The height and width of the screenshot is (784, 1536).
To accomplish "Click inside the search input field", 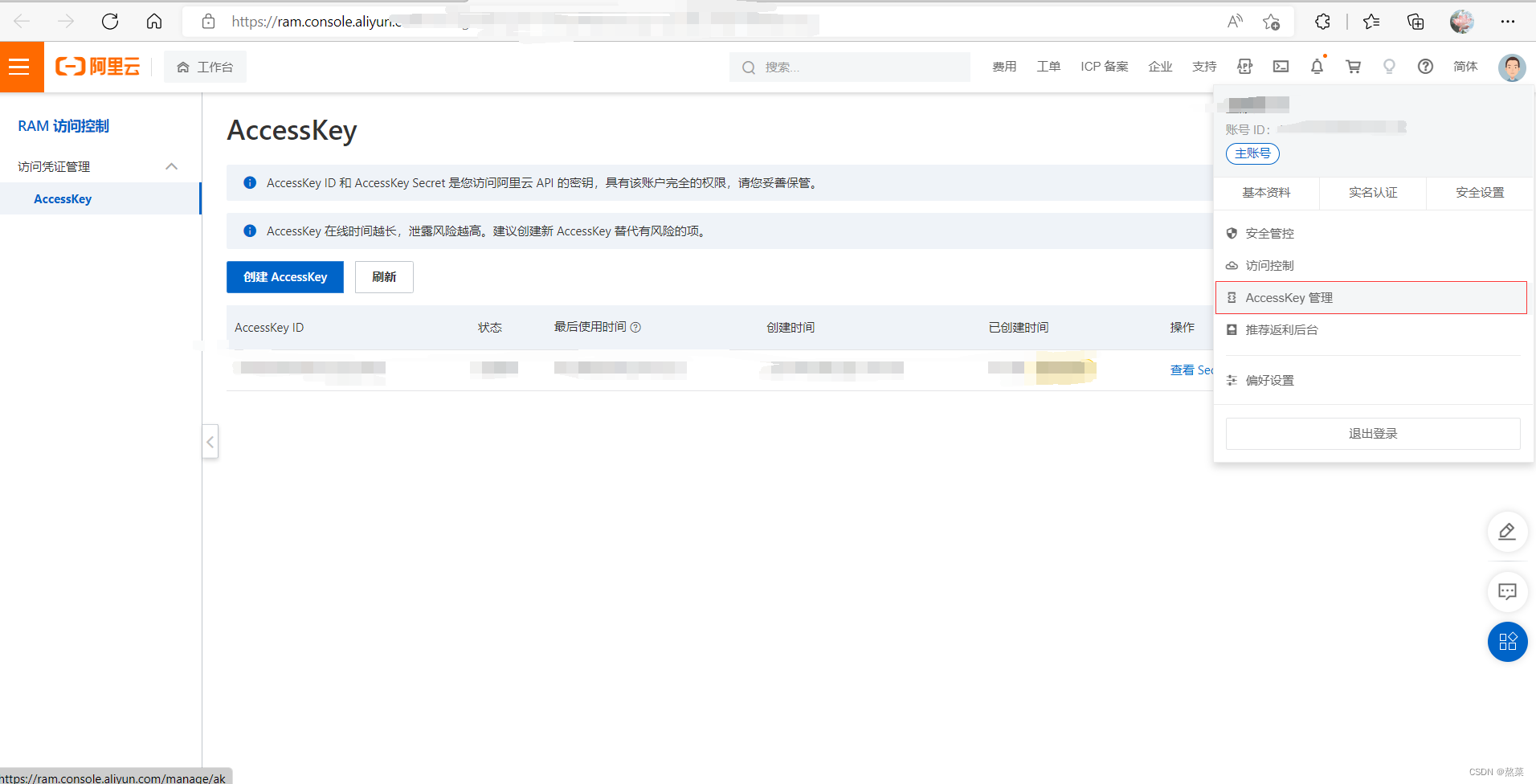I will 852,67.
